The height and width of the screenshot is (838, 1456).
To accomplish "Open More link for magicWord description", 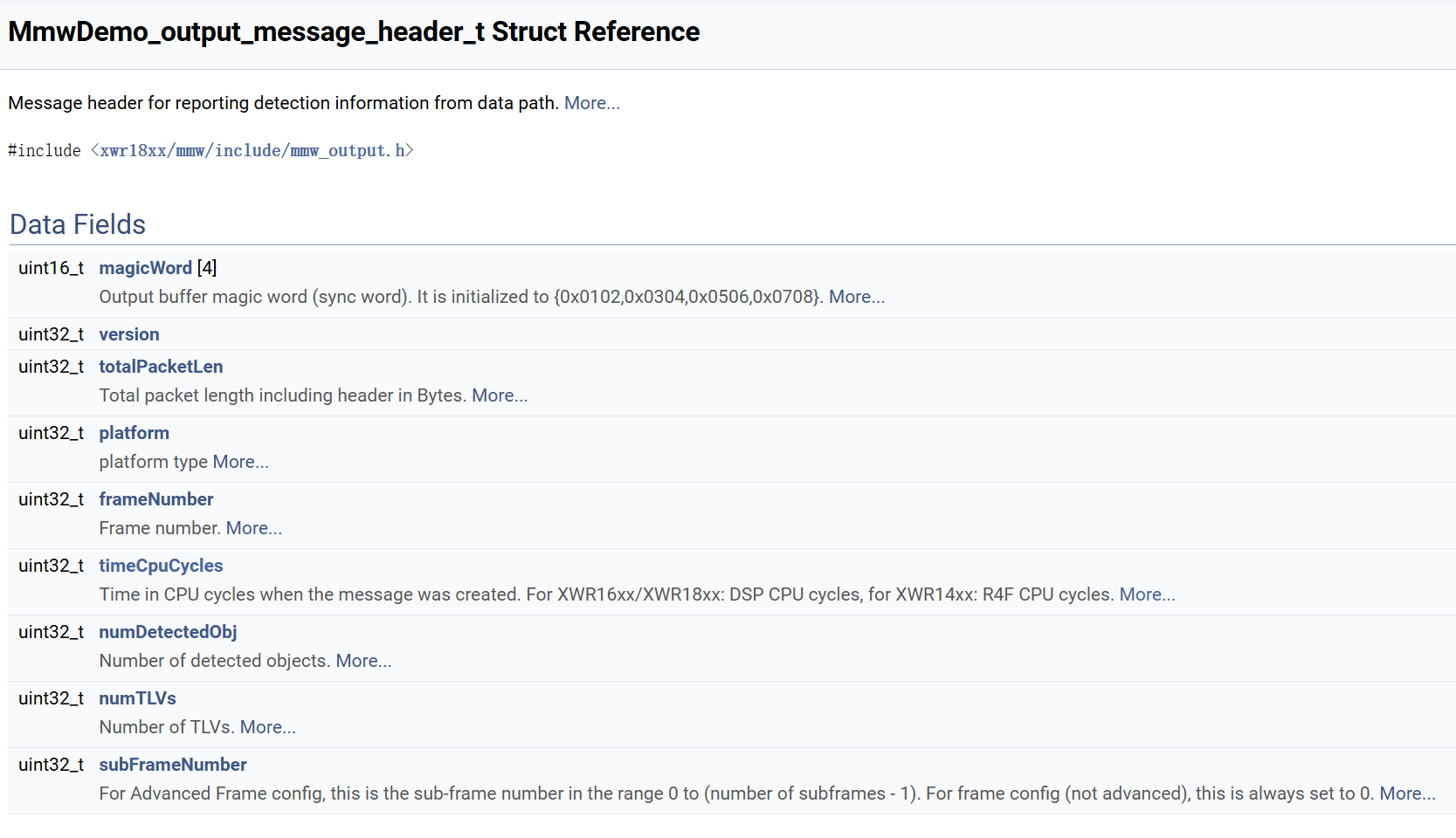I will (x=856, y=297).
